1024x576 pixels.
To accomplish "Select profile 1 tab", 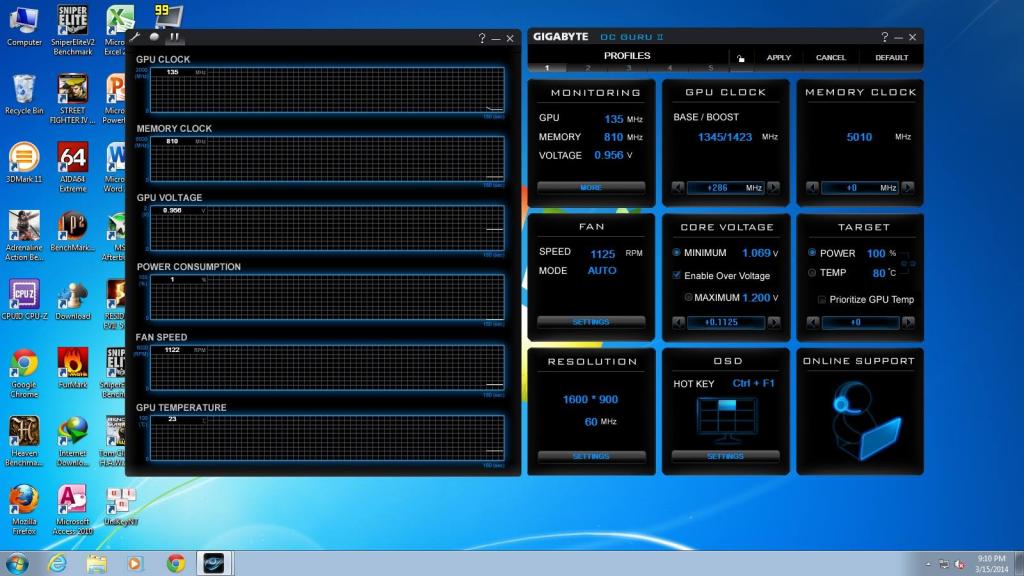I will [547, 68].
